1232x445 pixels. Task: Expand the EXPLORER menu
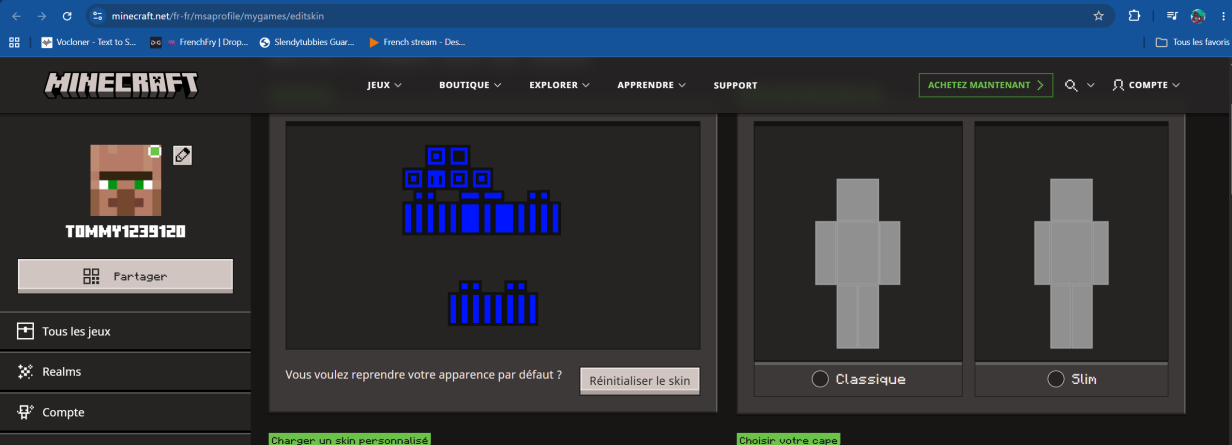[559, 85]
